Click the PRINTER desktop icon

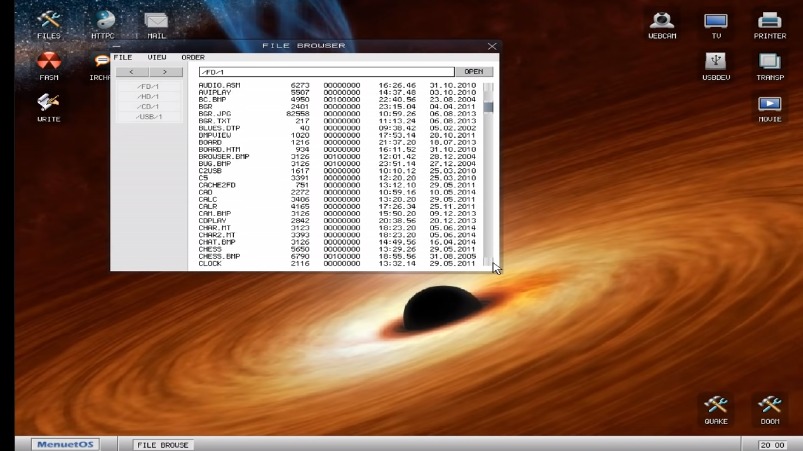(x=769, y=21)
